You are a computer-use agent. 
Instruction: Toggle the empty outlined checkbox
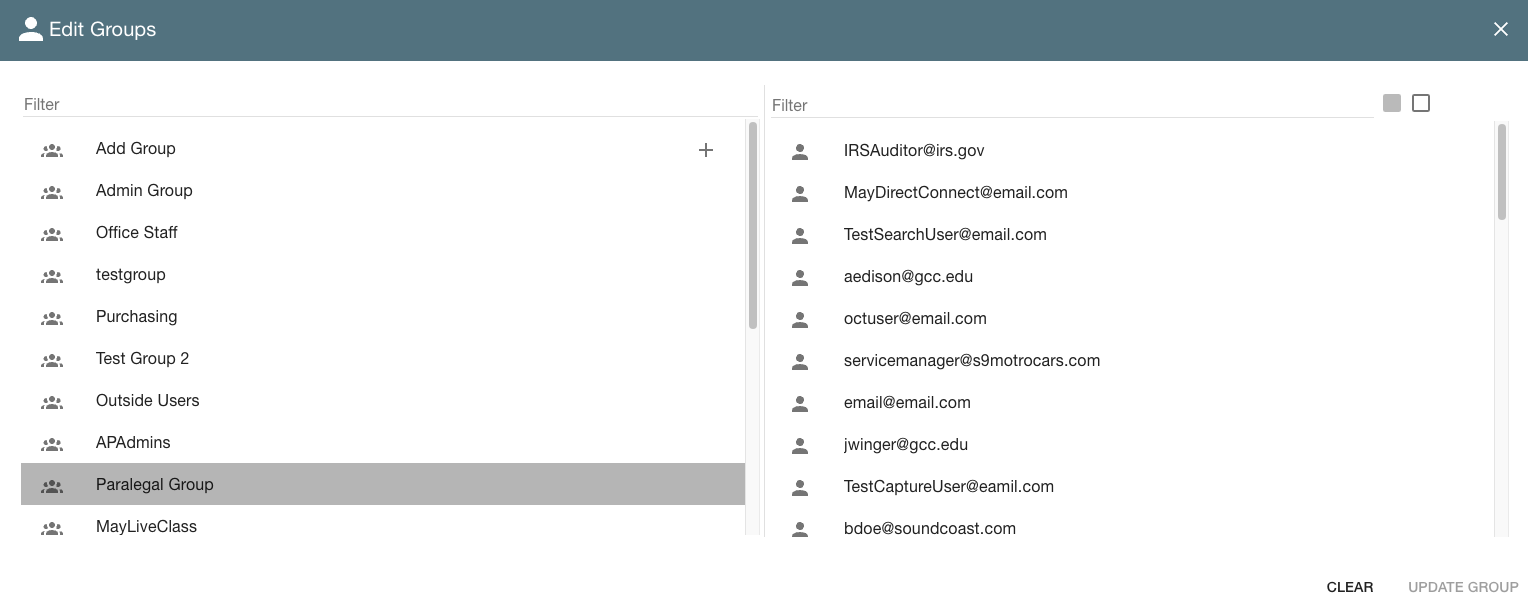(x=1421, y=103)
